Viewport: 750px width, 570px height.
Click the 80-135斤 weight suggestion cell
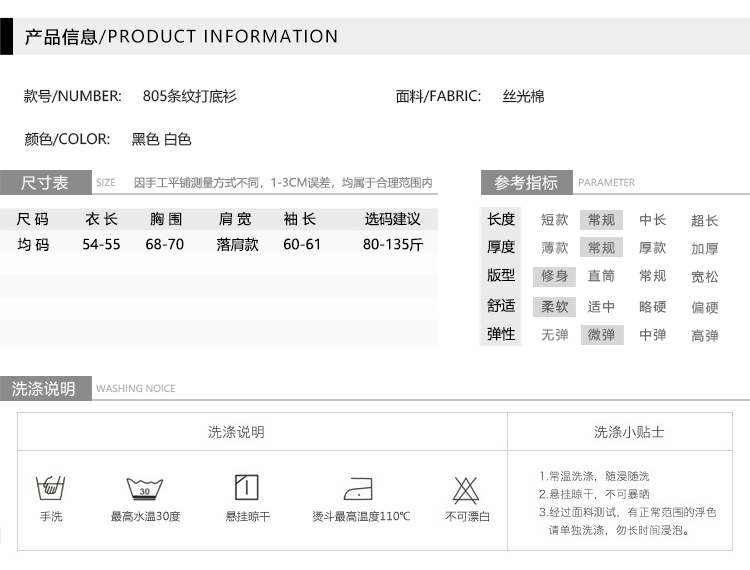pyautogui.click(x=393, y=244)
